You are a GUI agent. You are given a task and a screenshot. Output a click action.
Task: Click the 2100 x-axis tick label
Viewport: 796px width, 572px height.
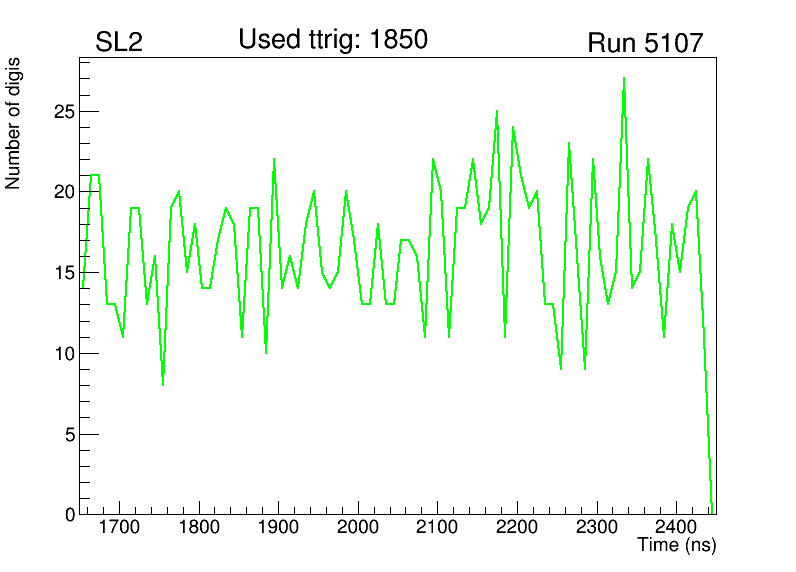click(437, 527)
